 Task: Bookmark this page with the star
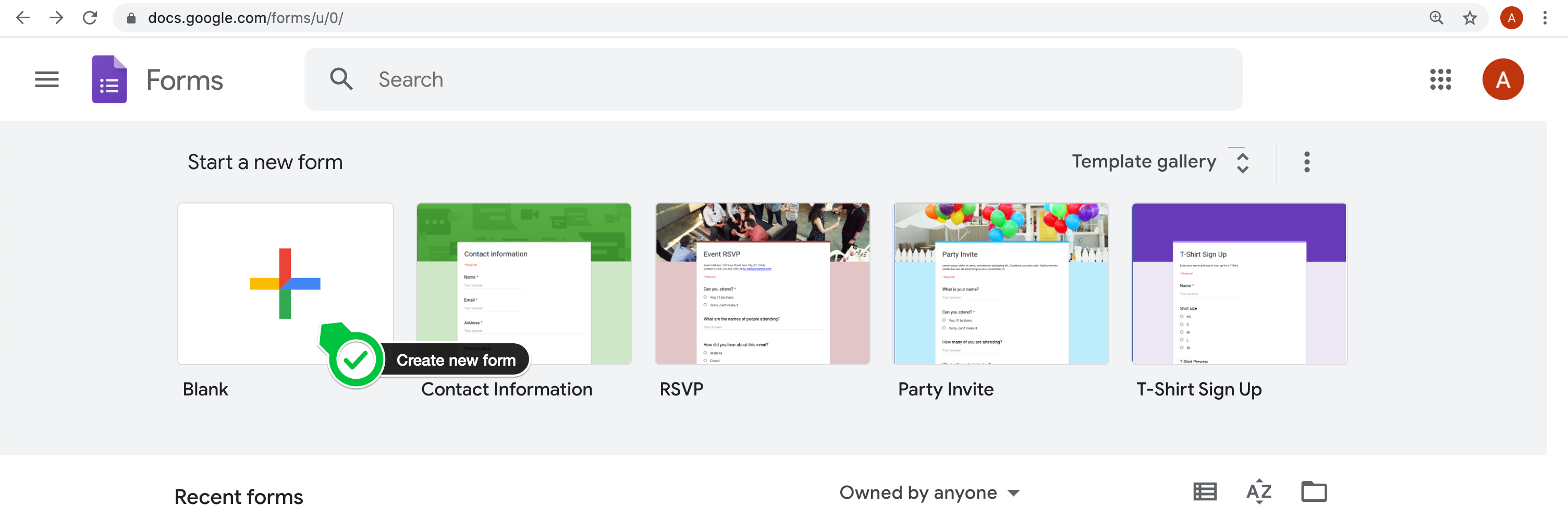coord(1470,18)
